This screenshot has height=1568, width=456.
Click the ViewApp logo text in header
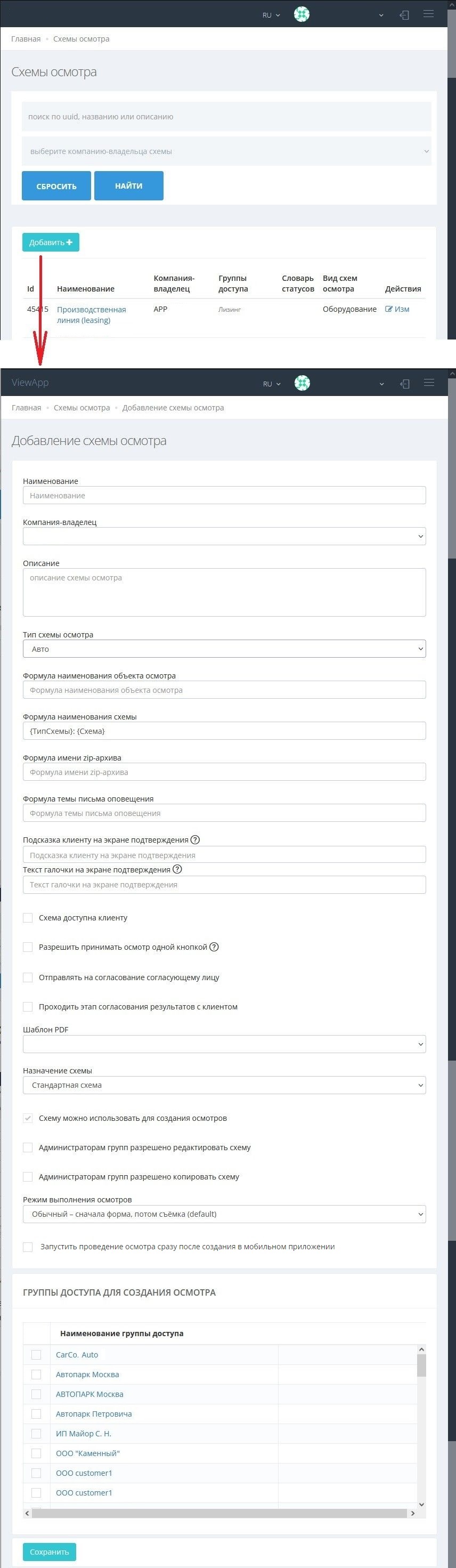[30, 383]
